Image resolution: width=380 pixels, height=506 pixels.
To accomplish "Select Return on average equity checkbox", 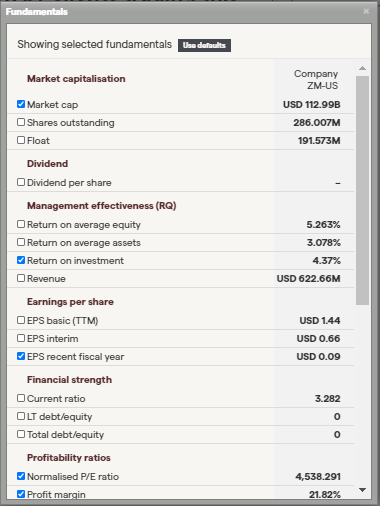I will (x=21, y=224).
